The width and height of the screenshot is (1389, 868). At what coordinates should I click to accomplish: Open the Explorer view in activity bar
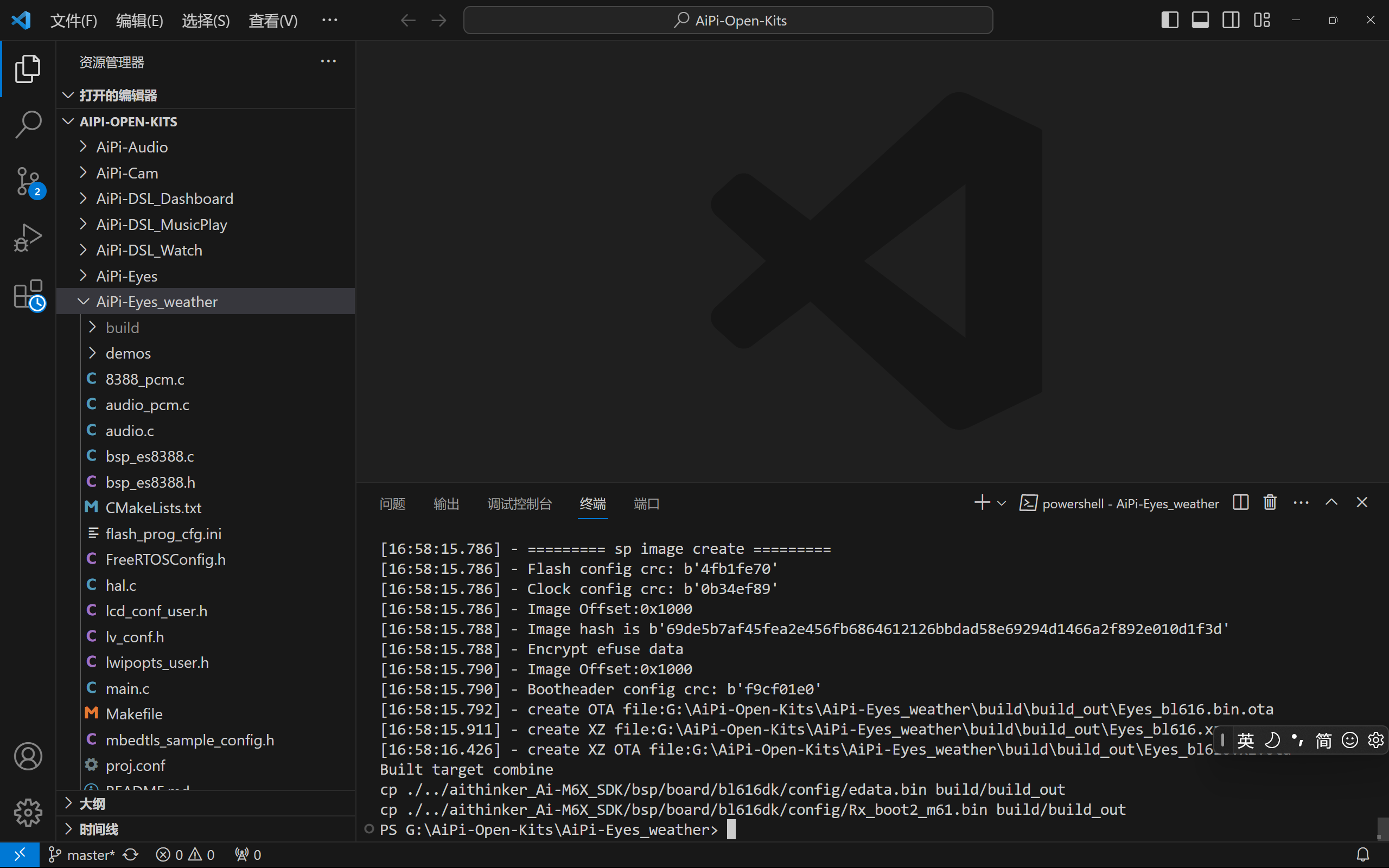coord(28,69)
